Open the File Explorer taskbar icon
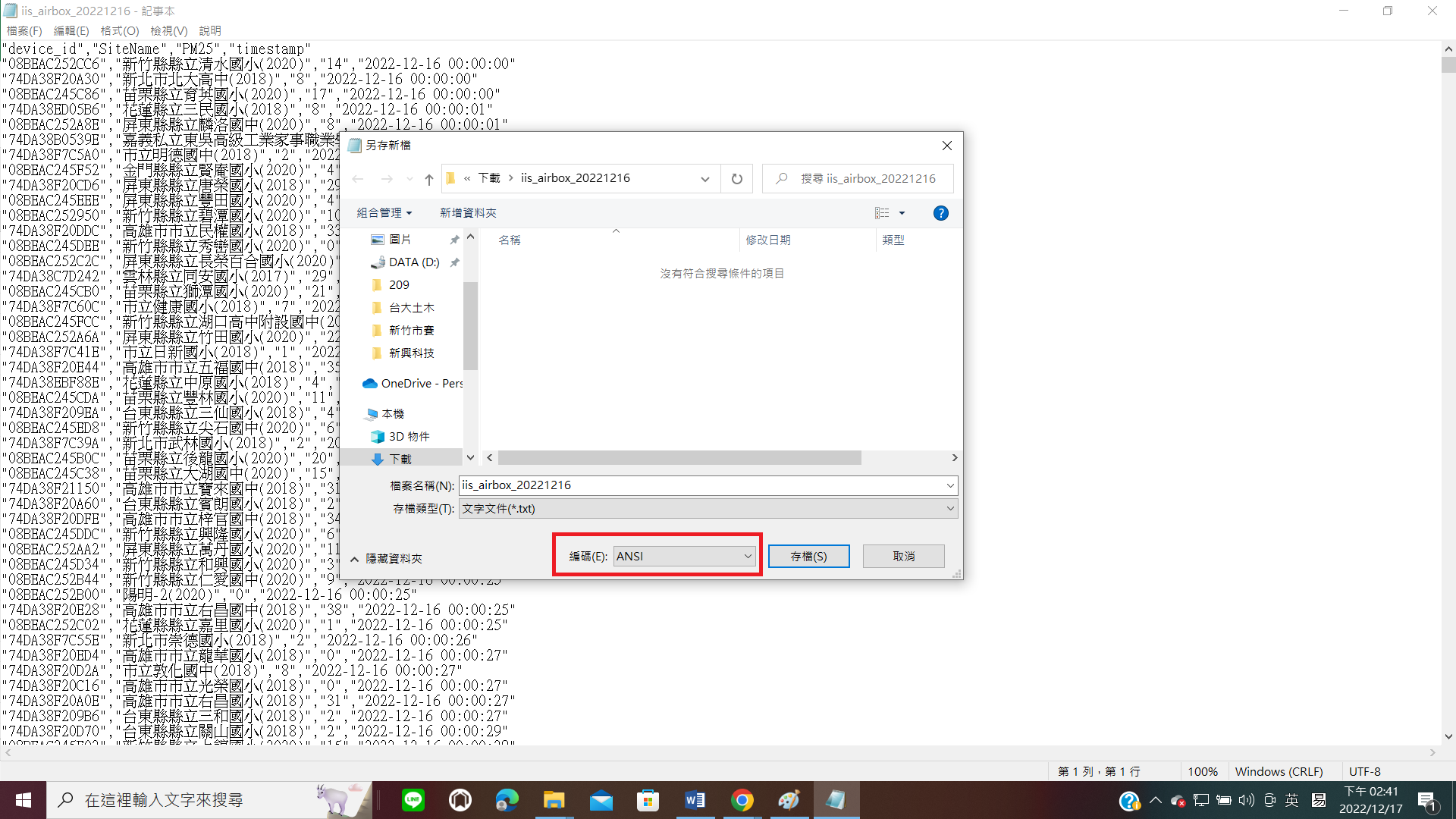The image size is (1456, 819). click(554, 800)
